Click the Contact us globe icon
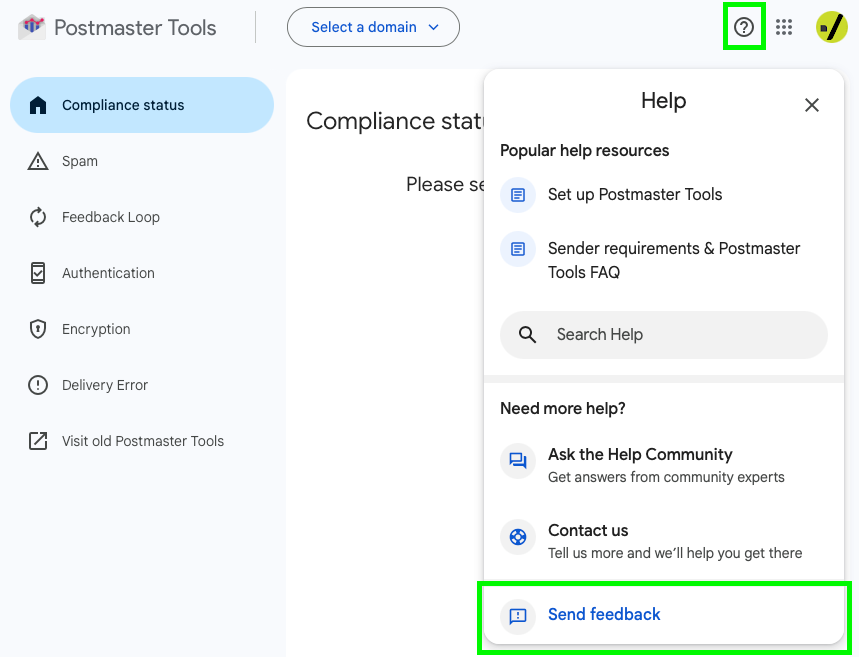Screen dimensions: 859x657 point(517,537)
